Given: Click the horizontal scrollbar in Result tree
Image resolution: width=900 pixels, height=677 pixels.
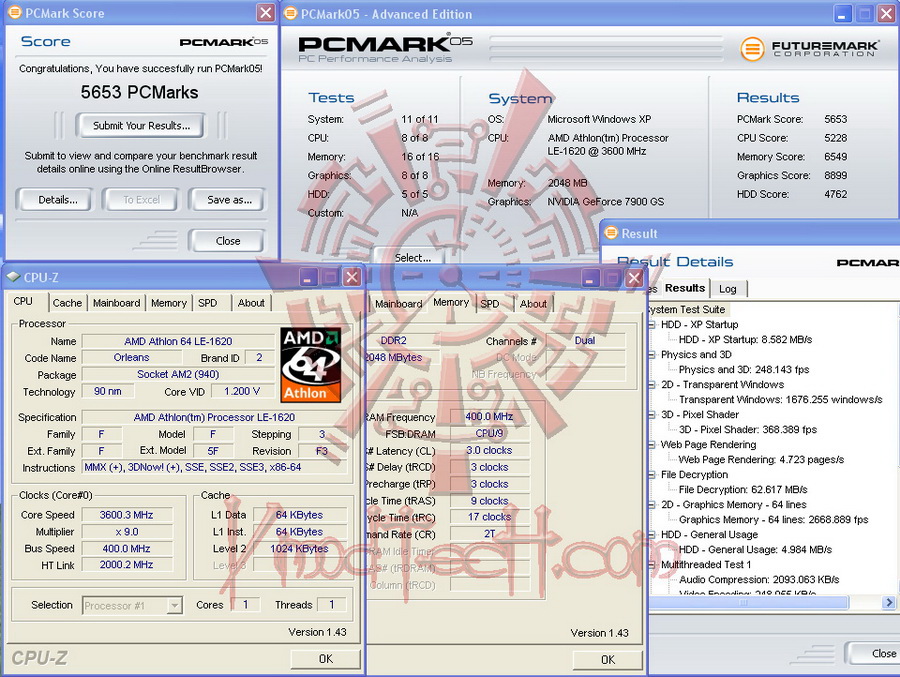Looking at the screenshot, I should pyautogui.click(x=748, y=602).
